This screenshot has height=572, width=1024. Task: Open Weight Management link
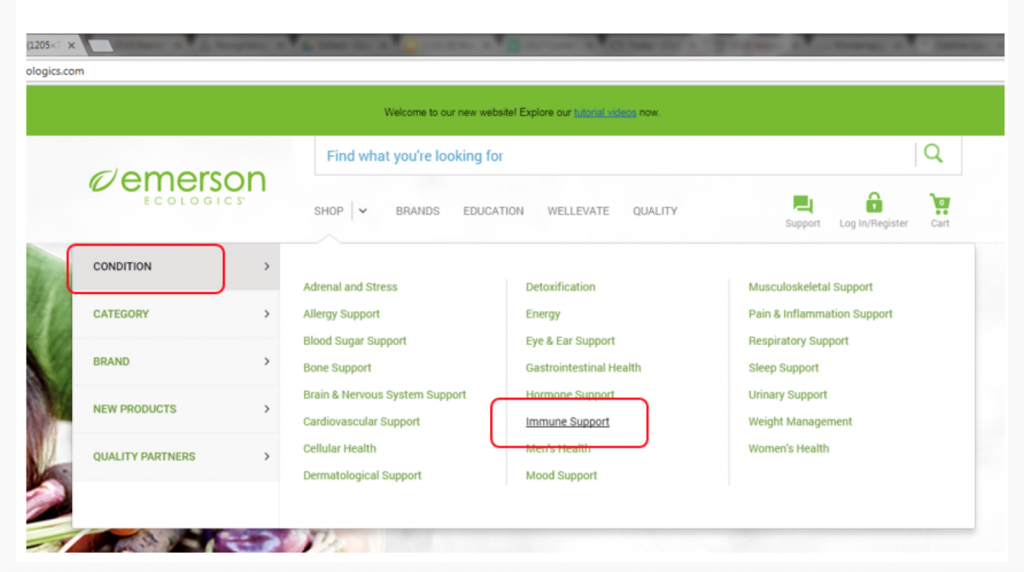tap(800, 422)
